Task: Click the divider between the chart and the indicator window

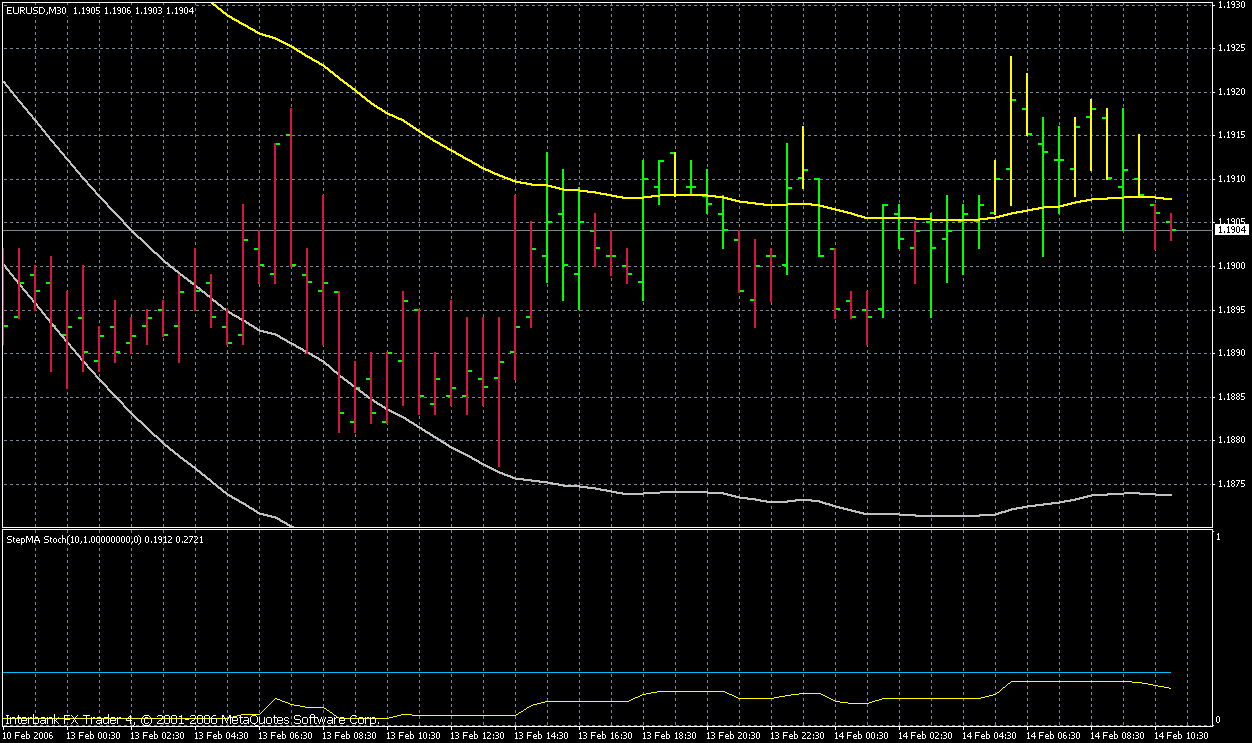Action: (606, 528)
